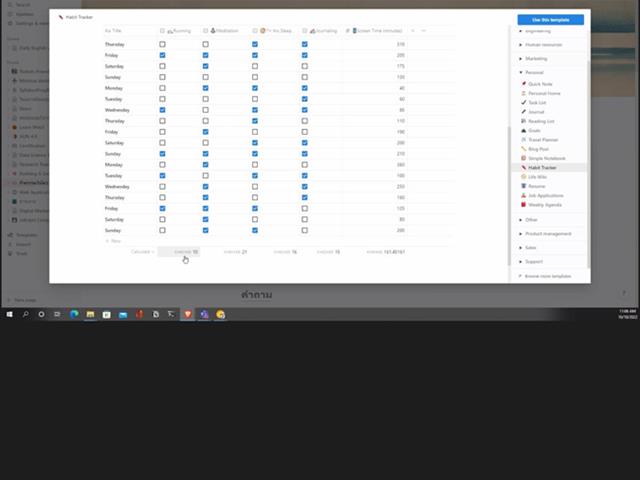Select the Journal template
This screenshot has height=480, width=640.
point(536,112)
